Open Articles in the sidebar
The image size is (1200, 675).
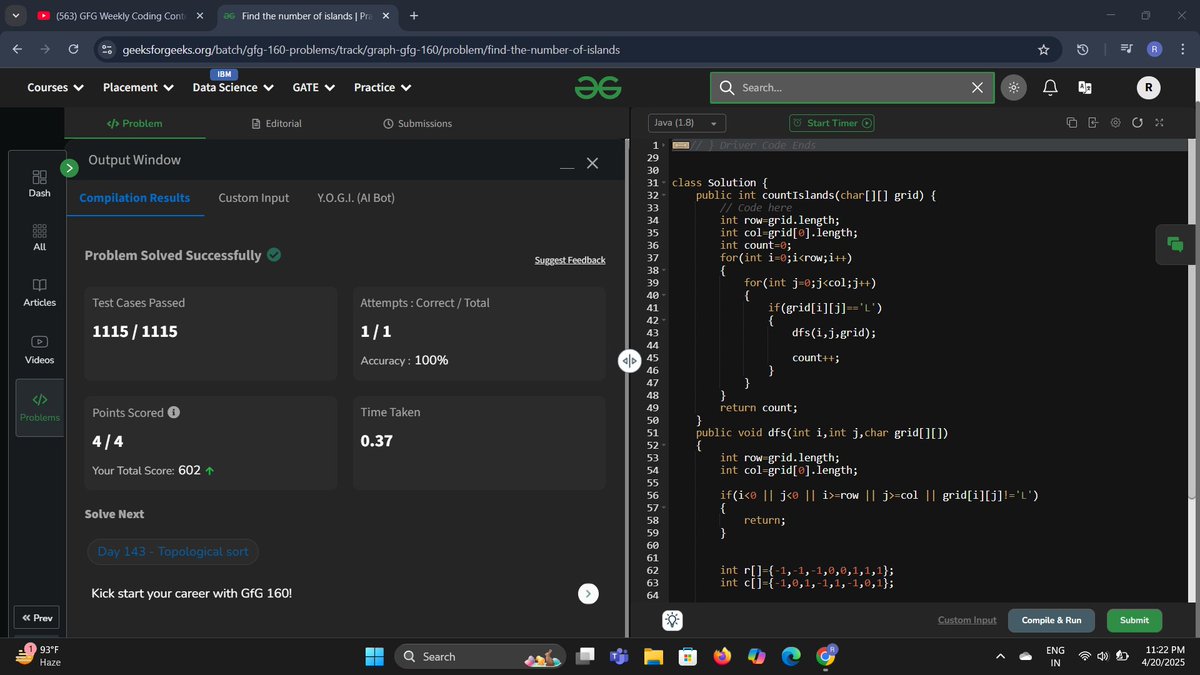[x=39, y=293]
